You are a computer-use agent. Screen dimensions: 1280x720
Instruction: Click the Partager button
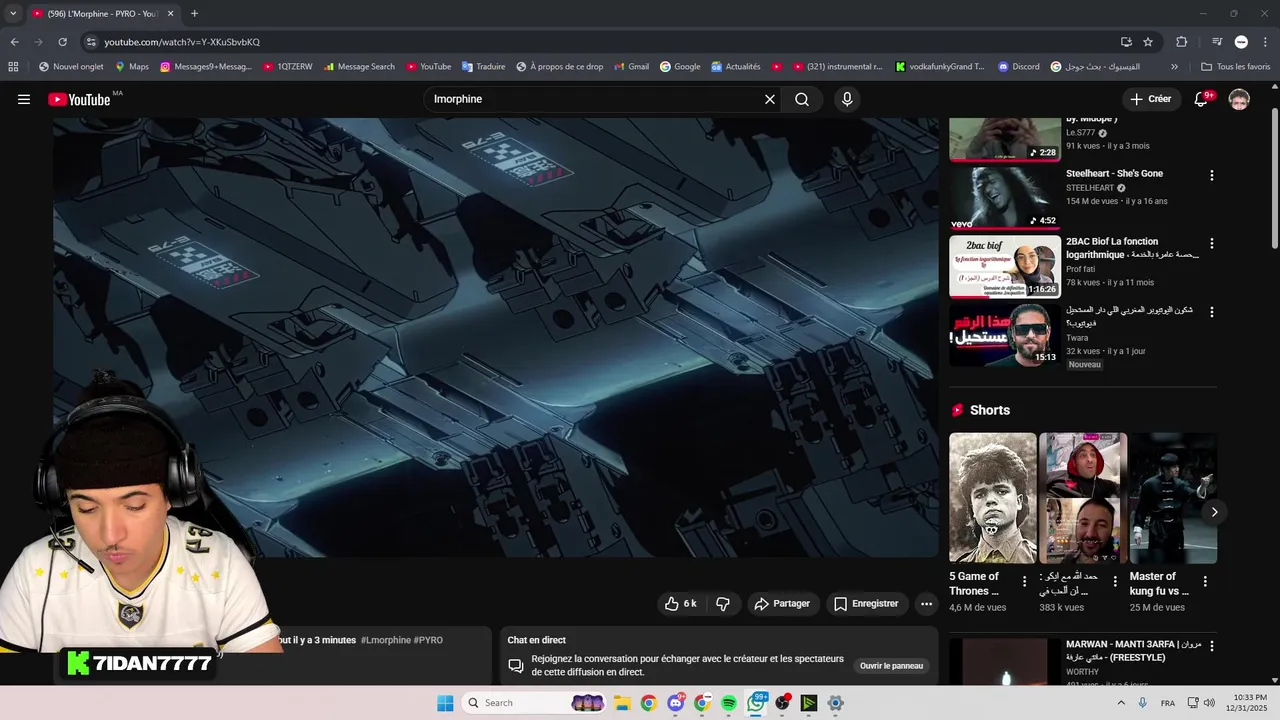[x=782, y=604]
